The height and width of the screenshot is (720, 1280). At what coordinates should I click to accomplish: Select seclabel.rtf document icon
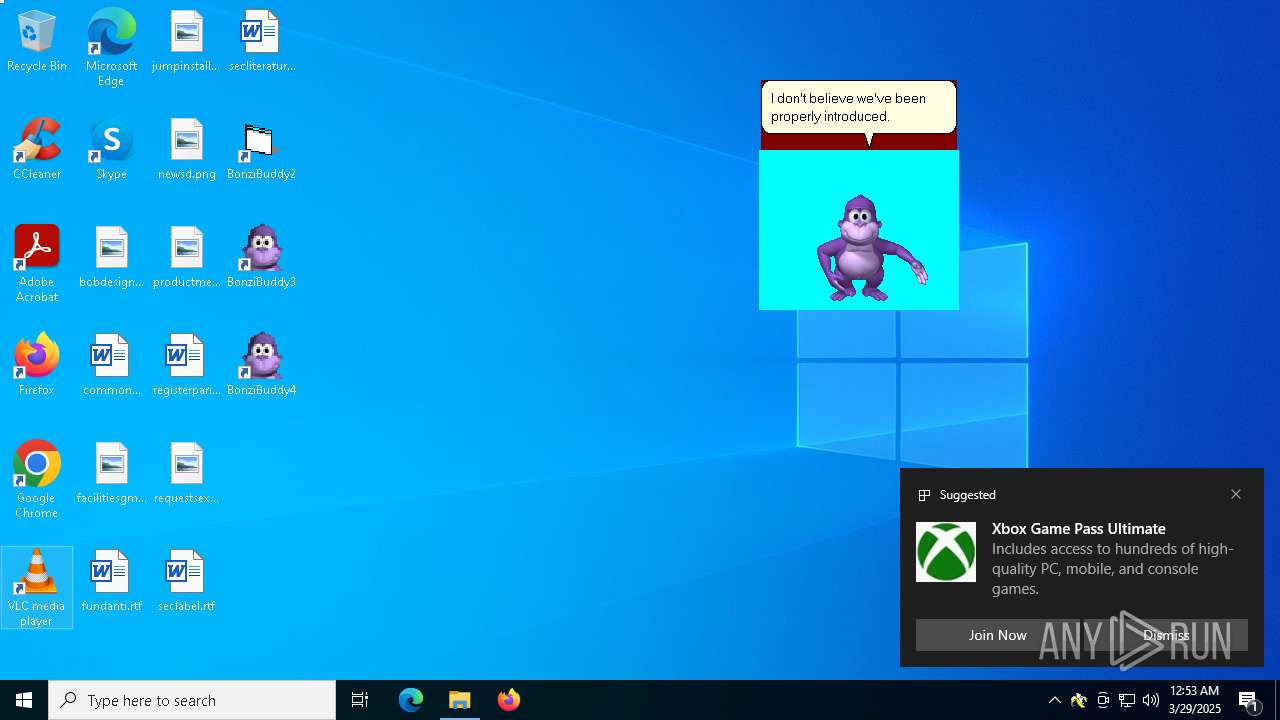[x=186, y=581]
